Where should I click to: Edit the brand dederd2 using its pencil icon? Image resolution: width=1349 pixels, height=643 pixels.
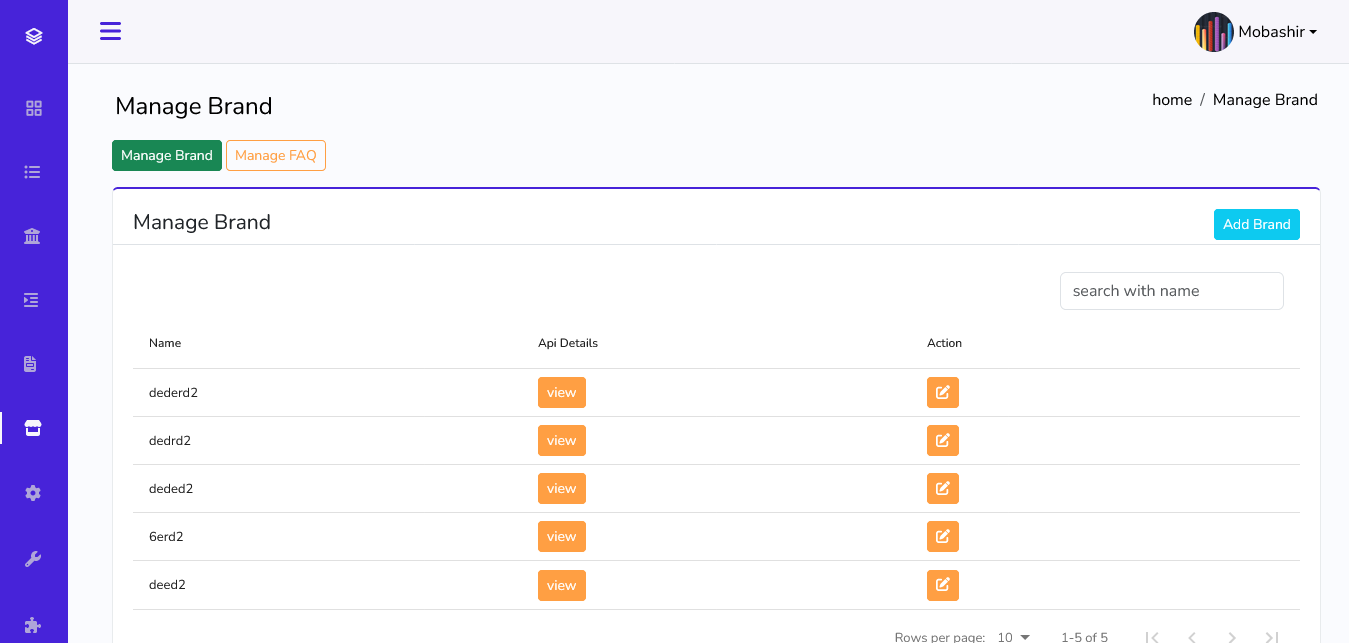click(942, 392)
